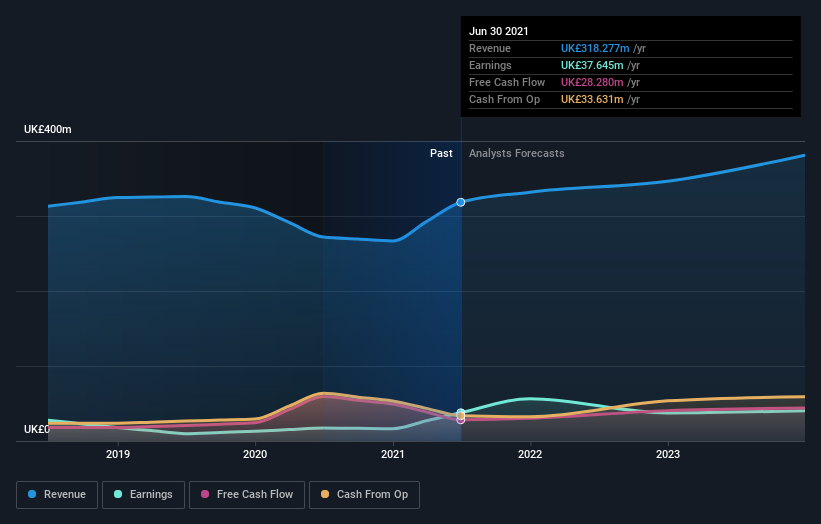
Task: Click the Revenue value UK£318.277m
Action: [595, 48]
